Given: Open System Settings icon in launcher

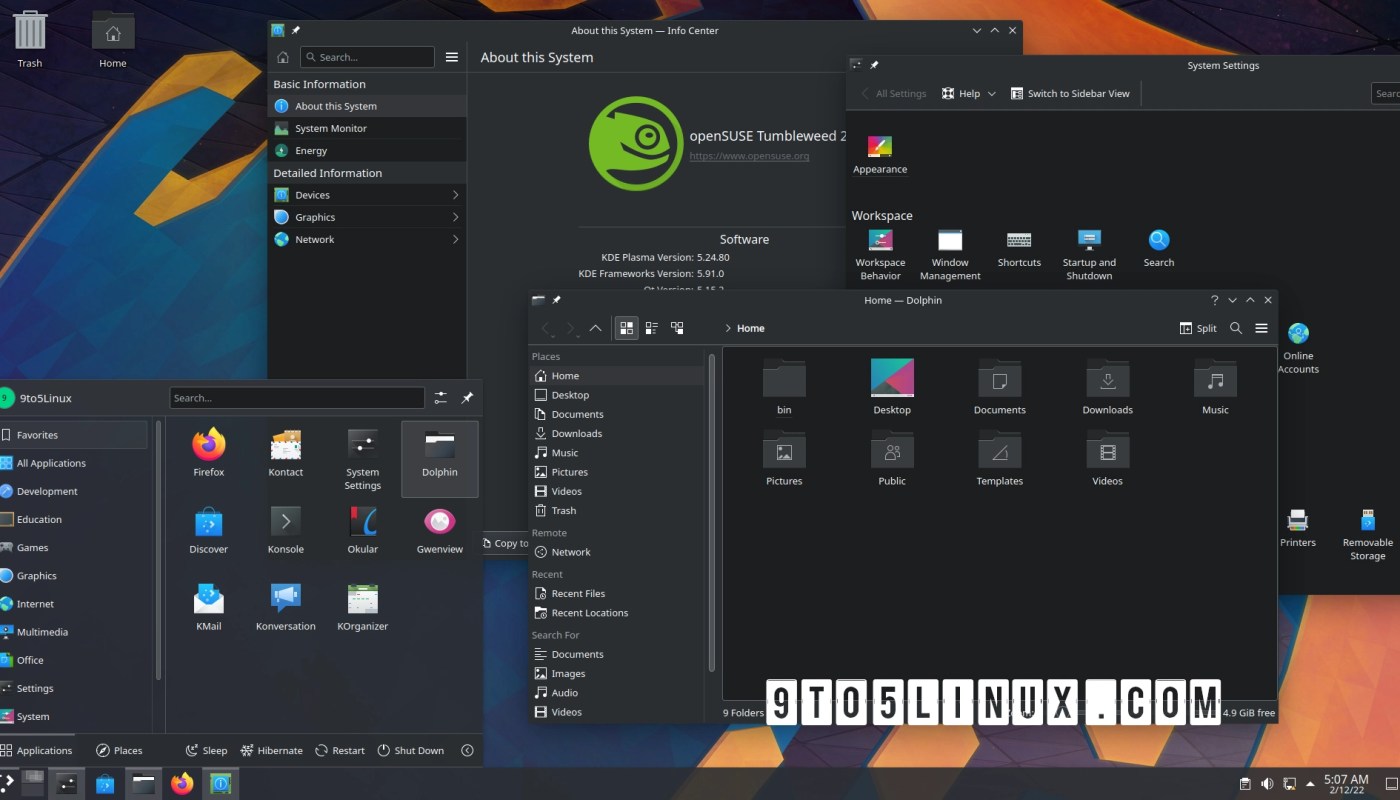Looking at the screenshot, I should (x=362, y=459).
